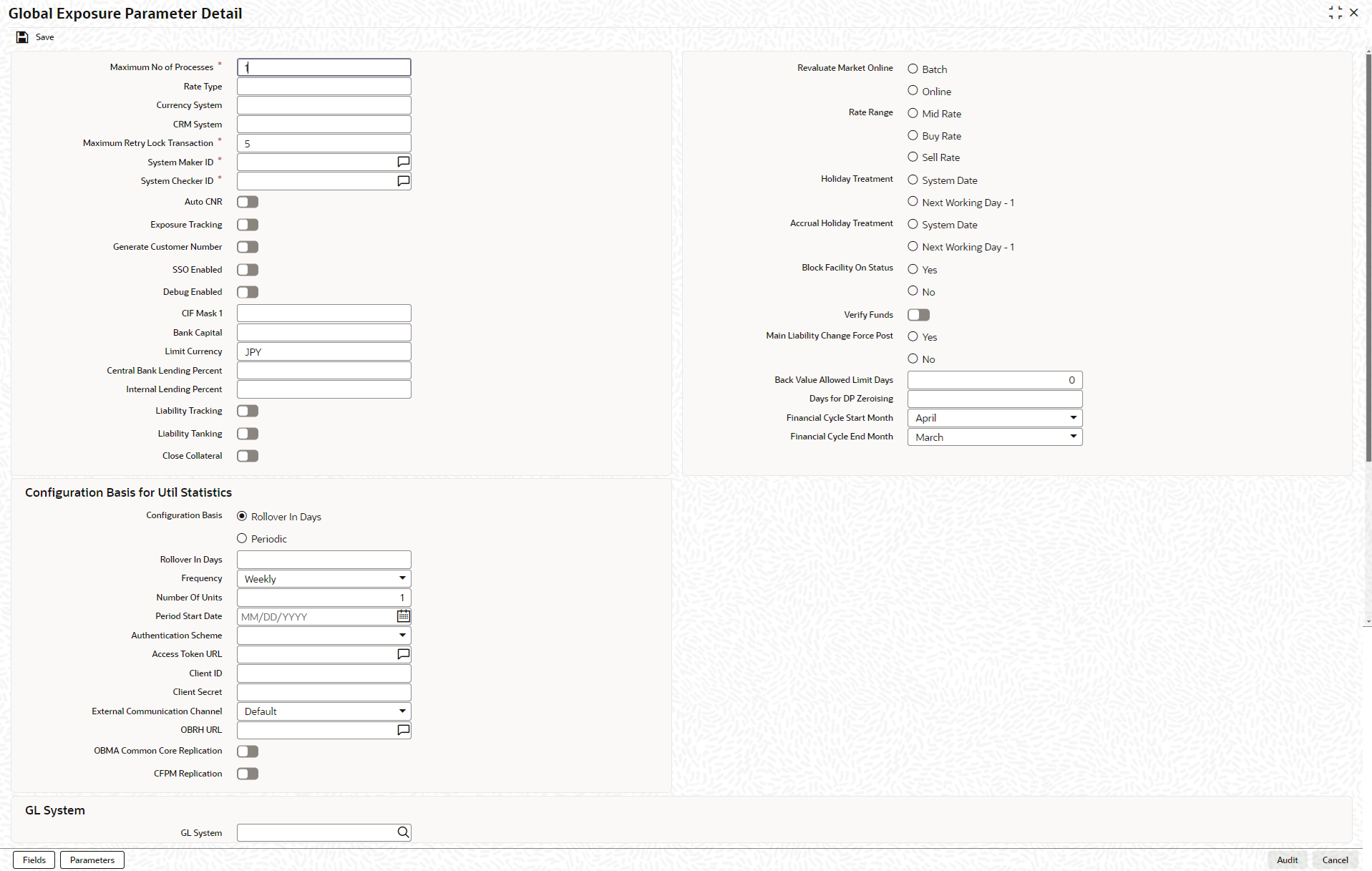Click the Audit button
The width and height of the screenshot is (1372, 871).
(1287, 860)
